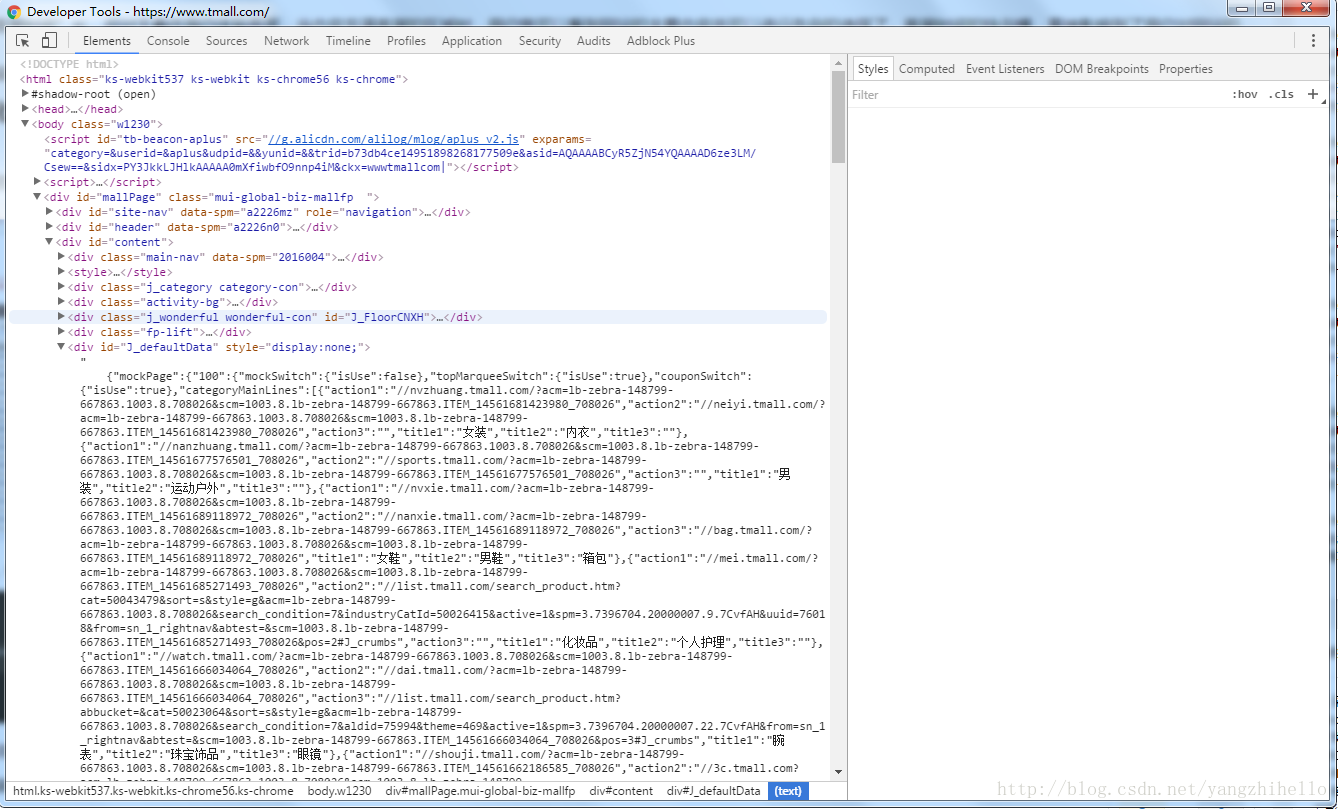The height and width of the screenshot is (809, 1338).
Task: Open the Security tab
Action: click(x=540, y=41)
